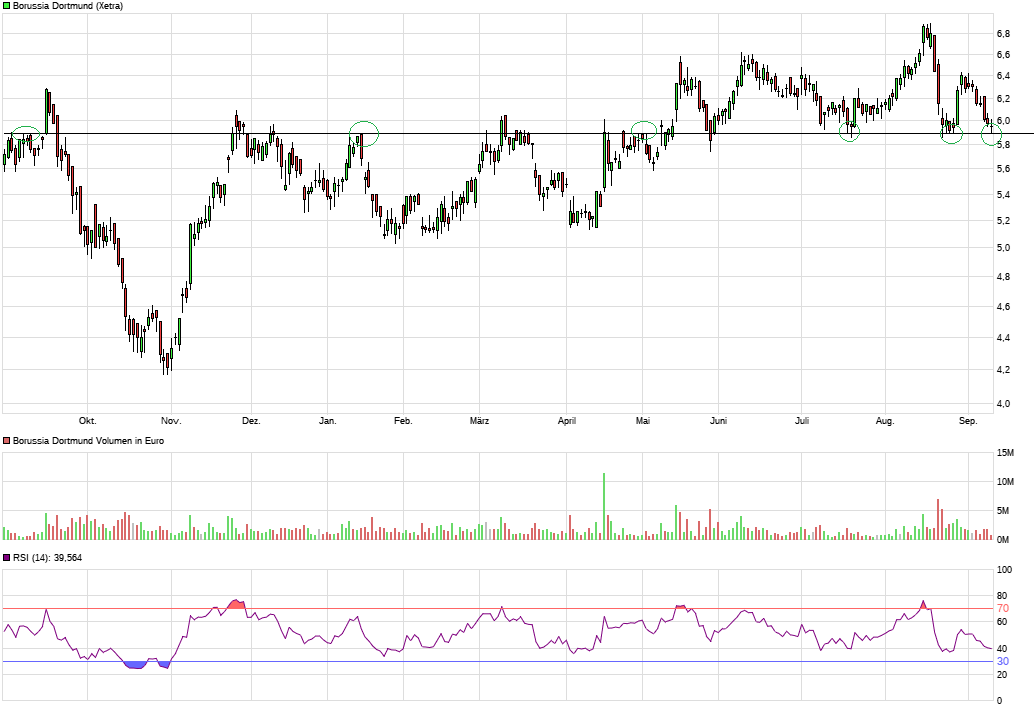Click the green Borussia Dortmund (Xetra) legend square

(x=7, y=6)
